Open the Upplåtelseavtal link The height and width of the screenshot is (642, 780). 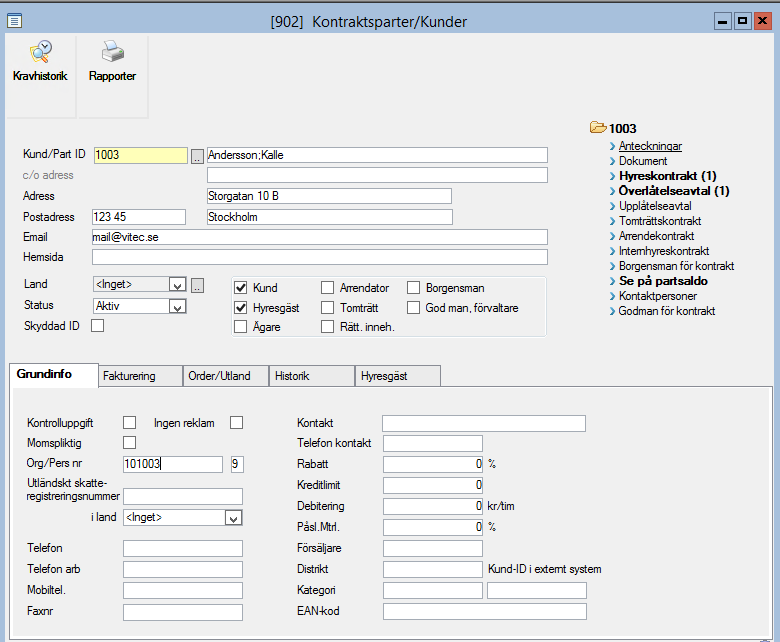point(655,206)
